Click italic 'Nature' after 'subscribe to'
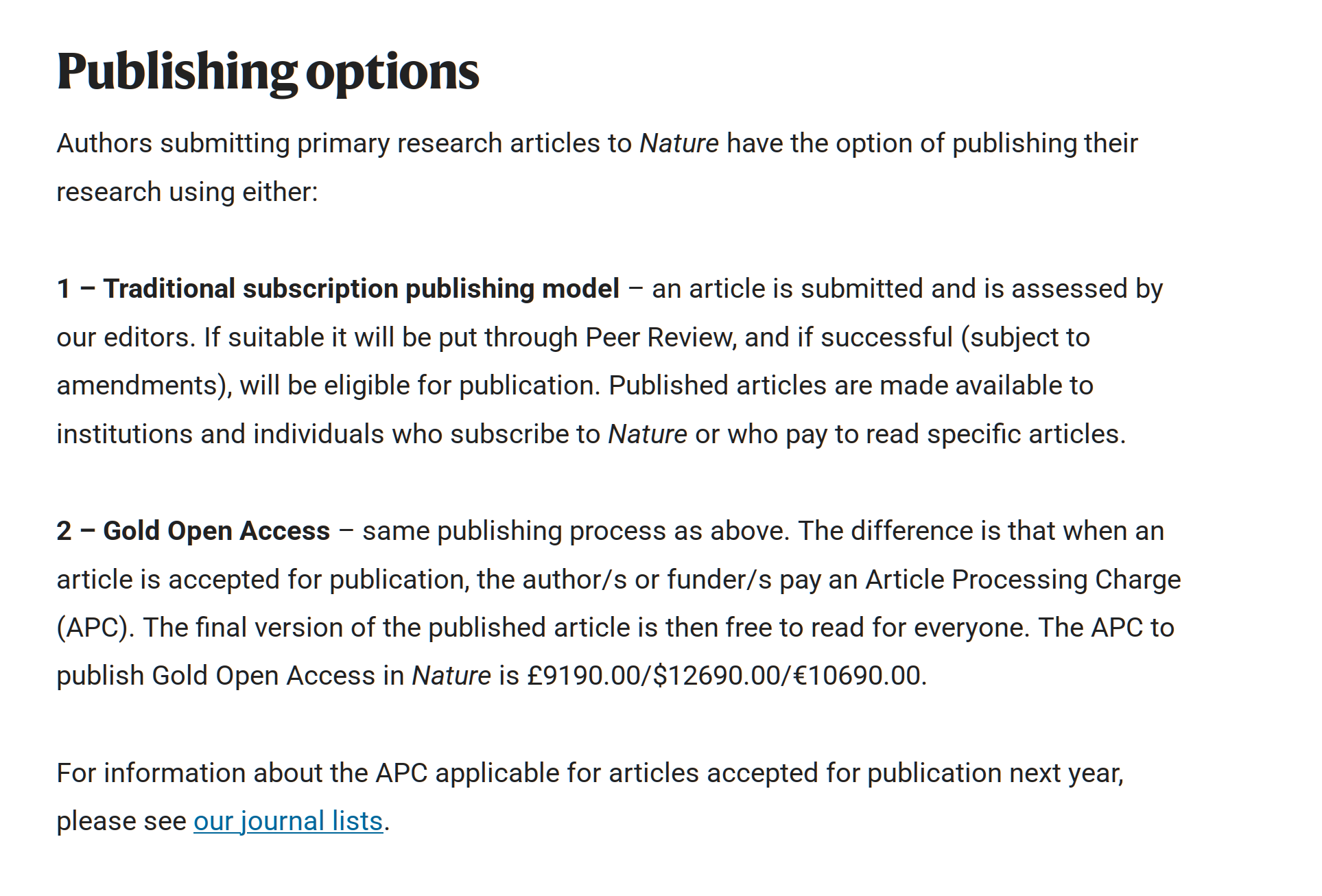This screenshot has height=896, width=1322. [x=647, y=434]
